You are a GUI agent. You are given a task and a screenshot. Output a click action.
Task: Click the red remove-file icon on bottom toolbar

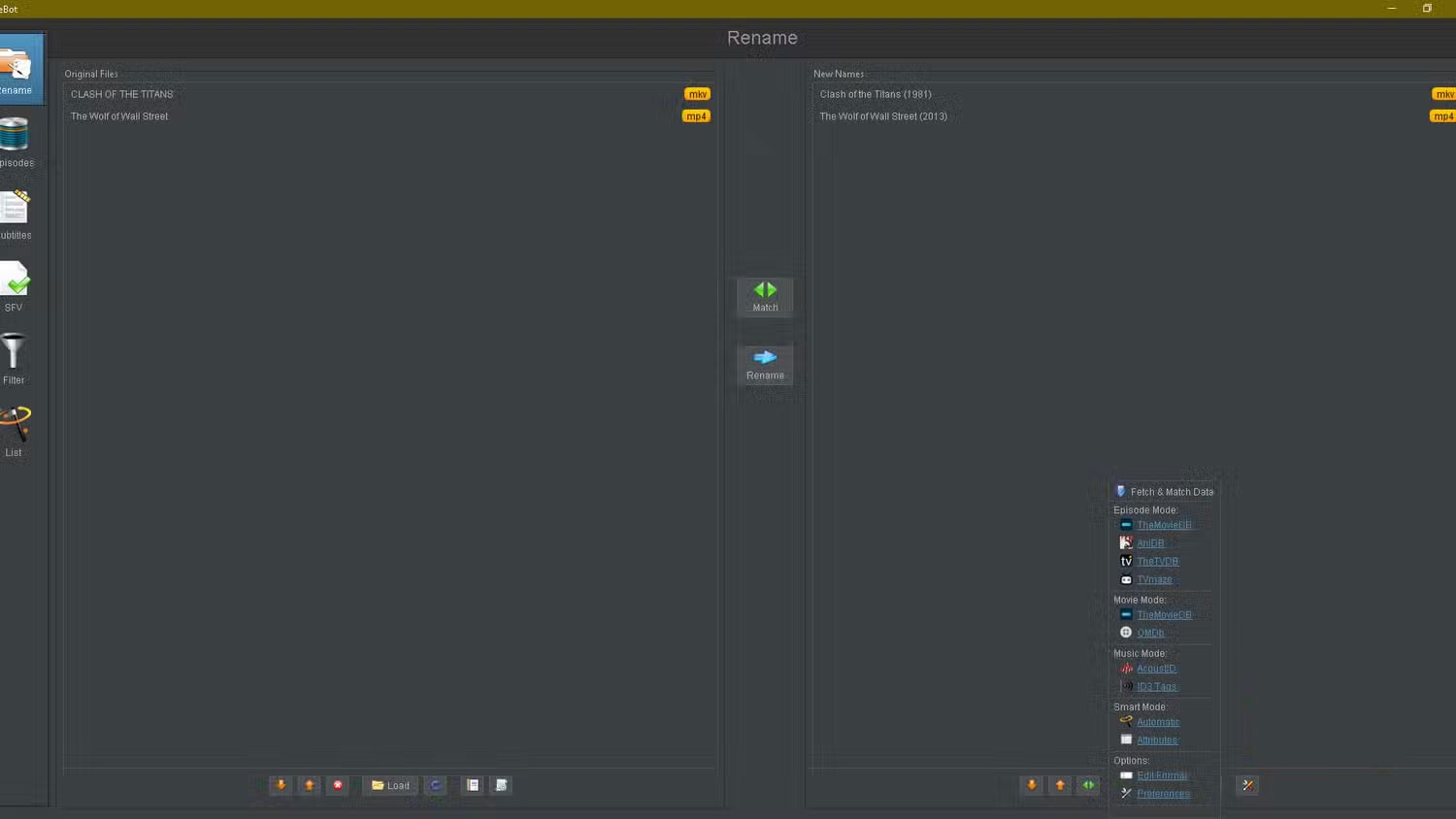337,785
